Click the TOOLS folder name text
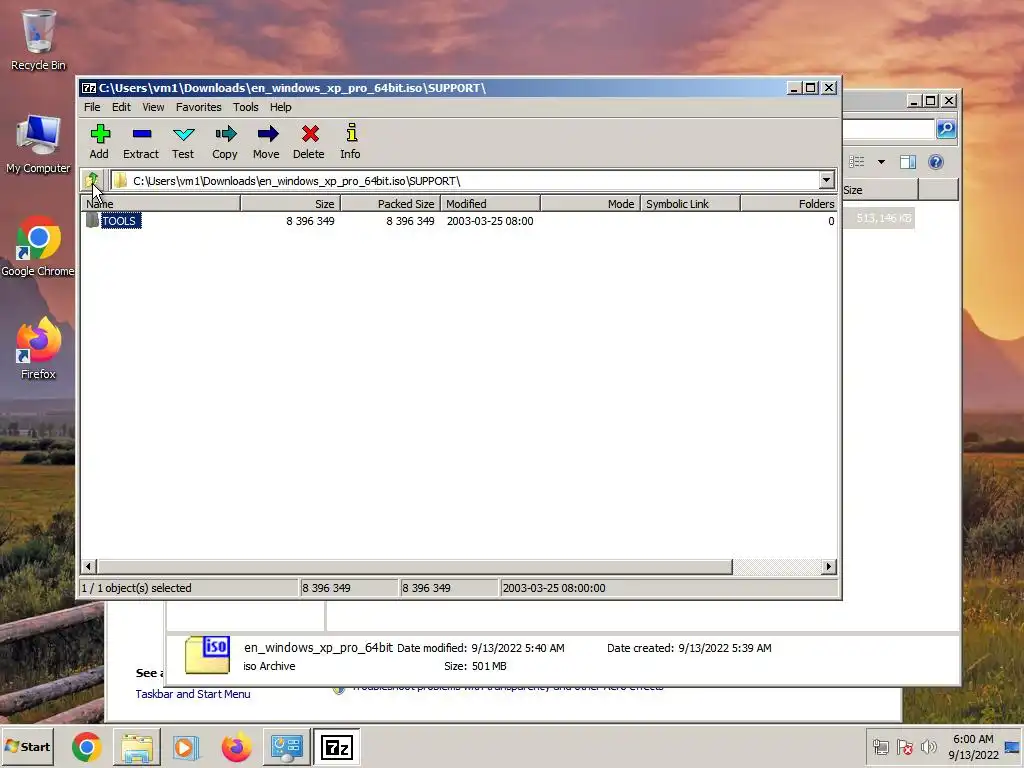Image resolution: width=1024 pixels, height=768 pixels. coord(120,221)
